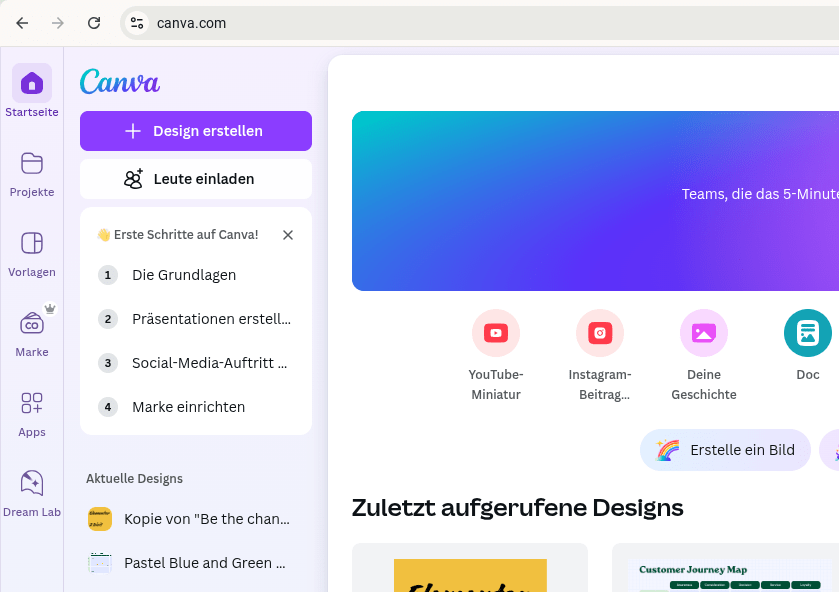Open the Apps section

(x=32, y=411)
